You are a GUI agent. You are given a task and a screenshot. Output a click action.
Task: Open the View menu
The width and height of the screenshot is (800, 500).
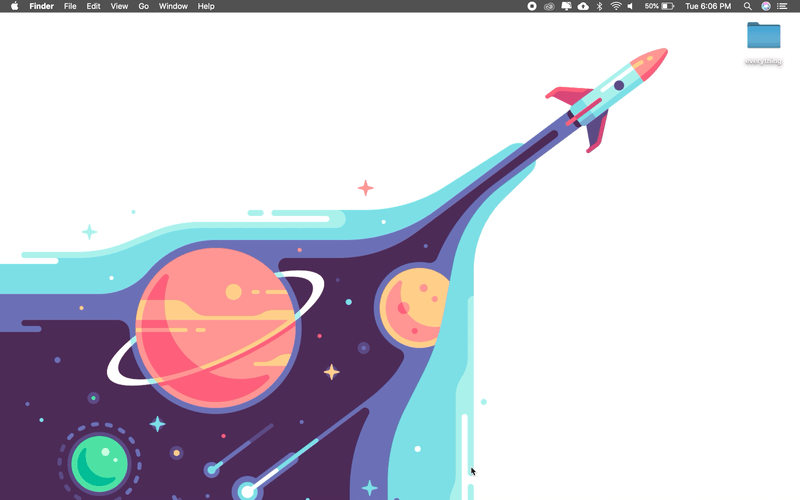point(119,6)
